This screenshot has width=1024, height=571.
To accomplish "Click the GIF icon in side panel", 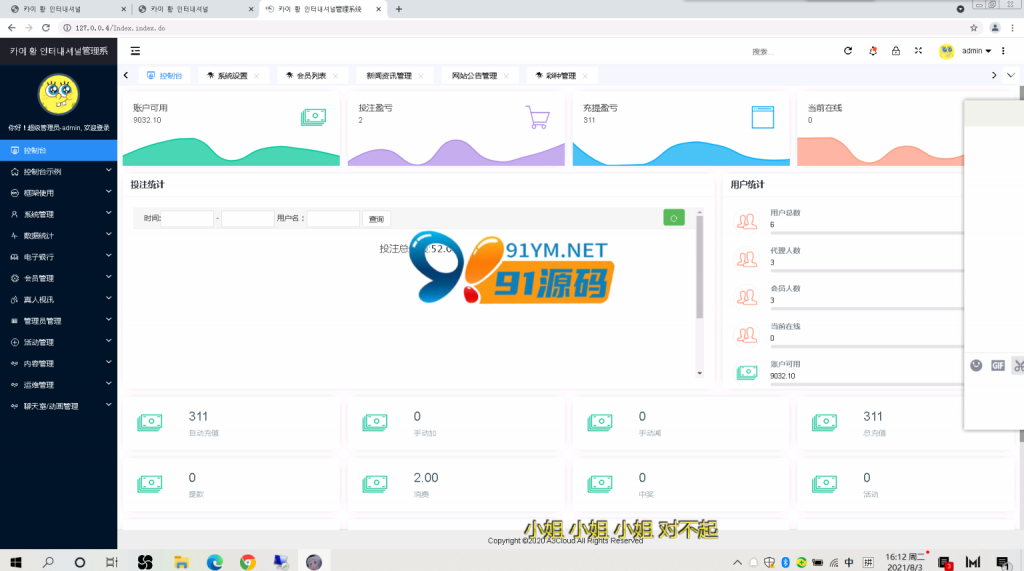I will (x=998, y=365).
